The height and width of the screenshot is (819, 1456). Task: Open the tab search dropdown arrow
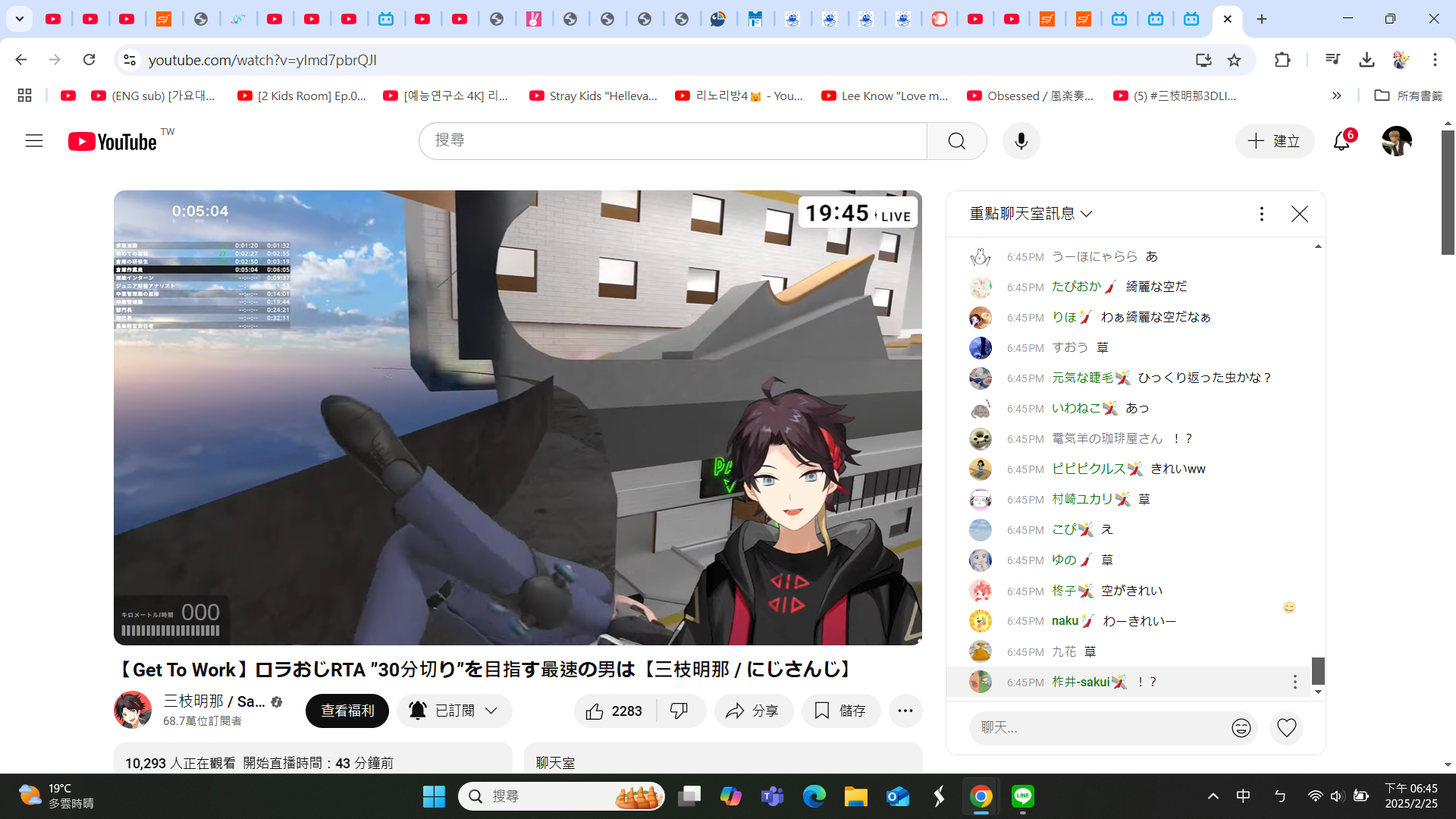click(x=19, y=19)
